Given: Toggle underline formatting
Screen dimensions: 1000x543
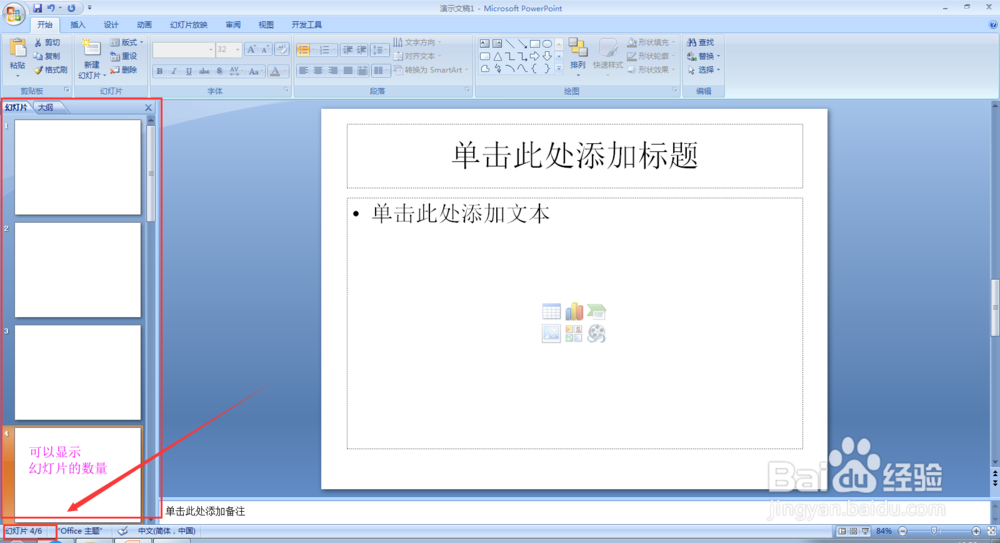Looking at the screenshot, I should 189,71.
